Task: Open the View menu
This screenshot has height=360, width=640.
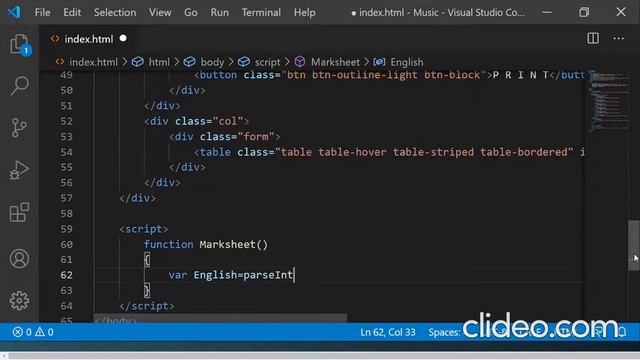Action: (x=160, y=12)
